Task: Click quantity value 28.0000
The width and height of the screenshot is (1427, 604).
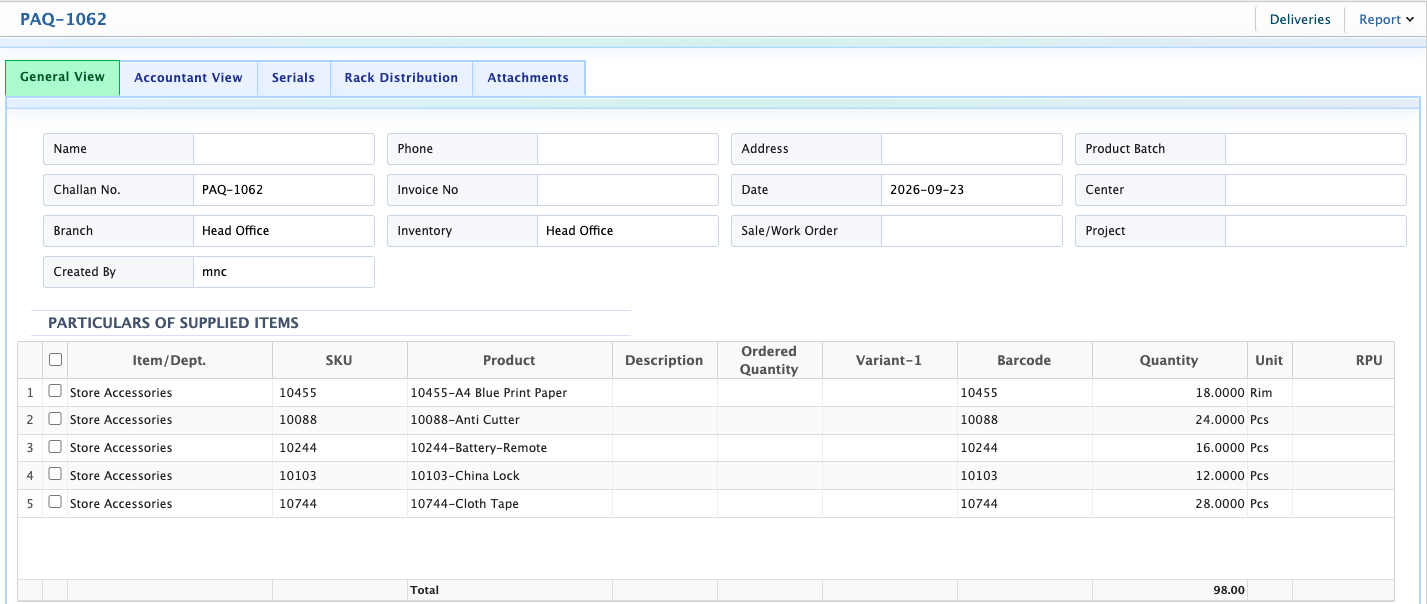Action: tap(1220, 504)
